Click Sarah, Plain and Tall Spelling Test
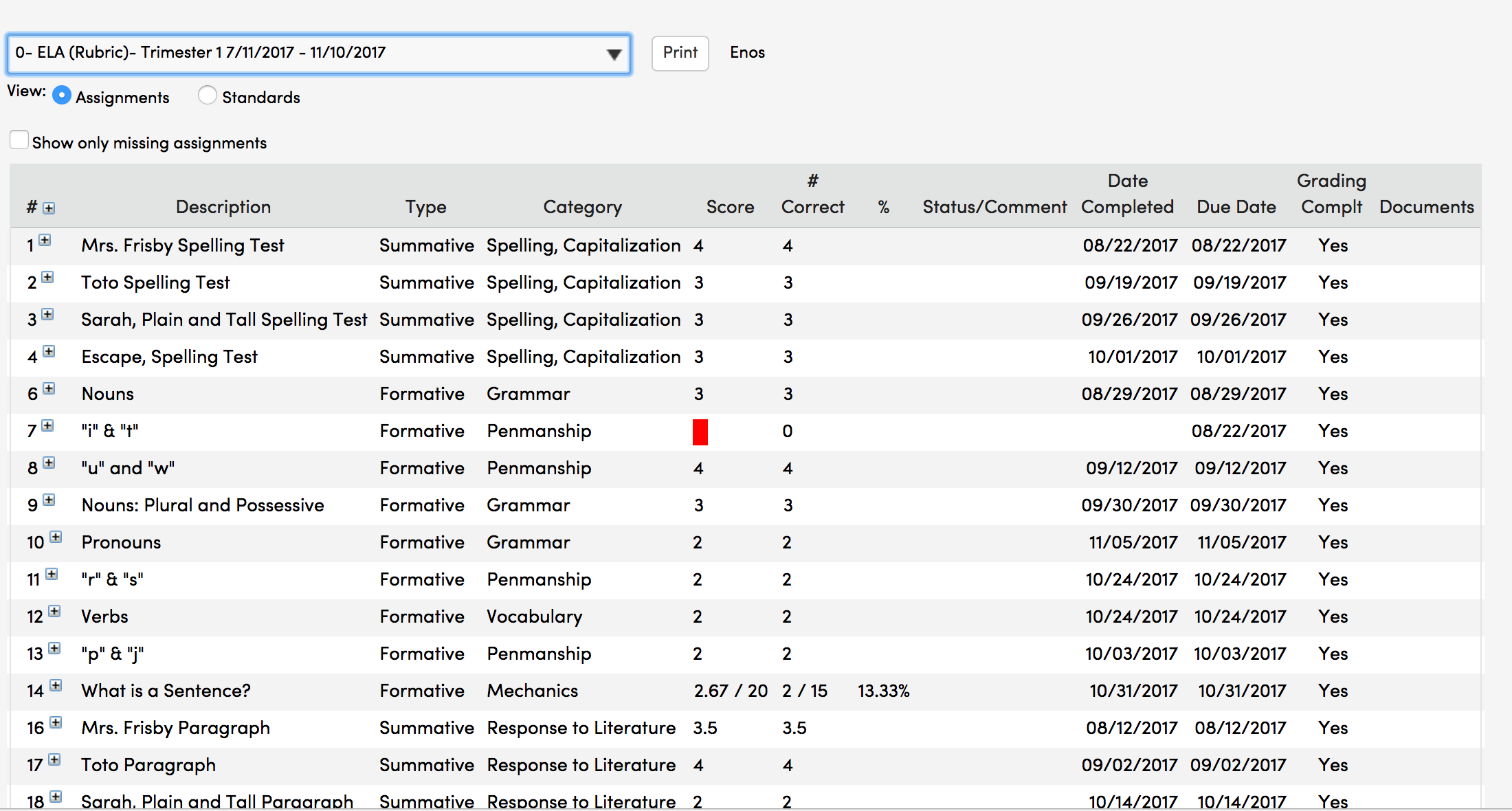 [x=224, y=320]
